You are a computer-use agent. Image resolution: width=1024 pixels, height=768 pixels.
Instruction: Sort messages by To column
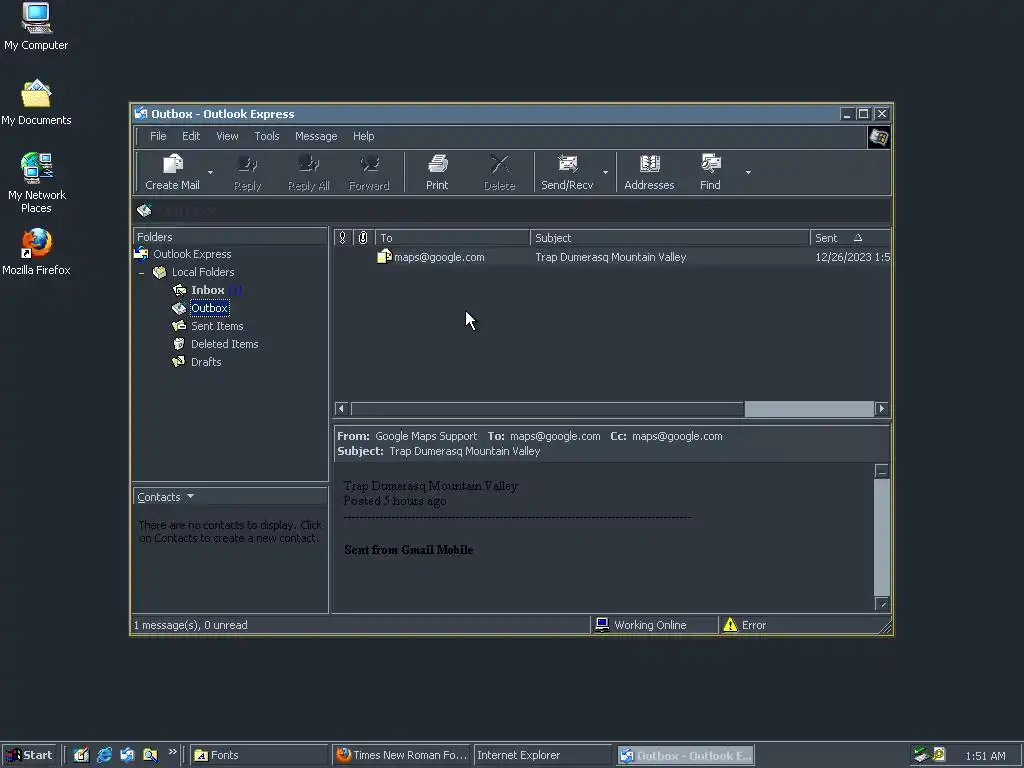tap(453, 238)
